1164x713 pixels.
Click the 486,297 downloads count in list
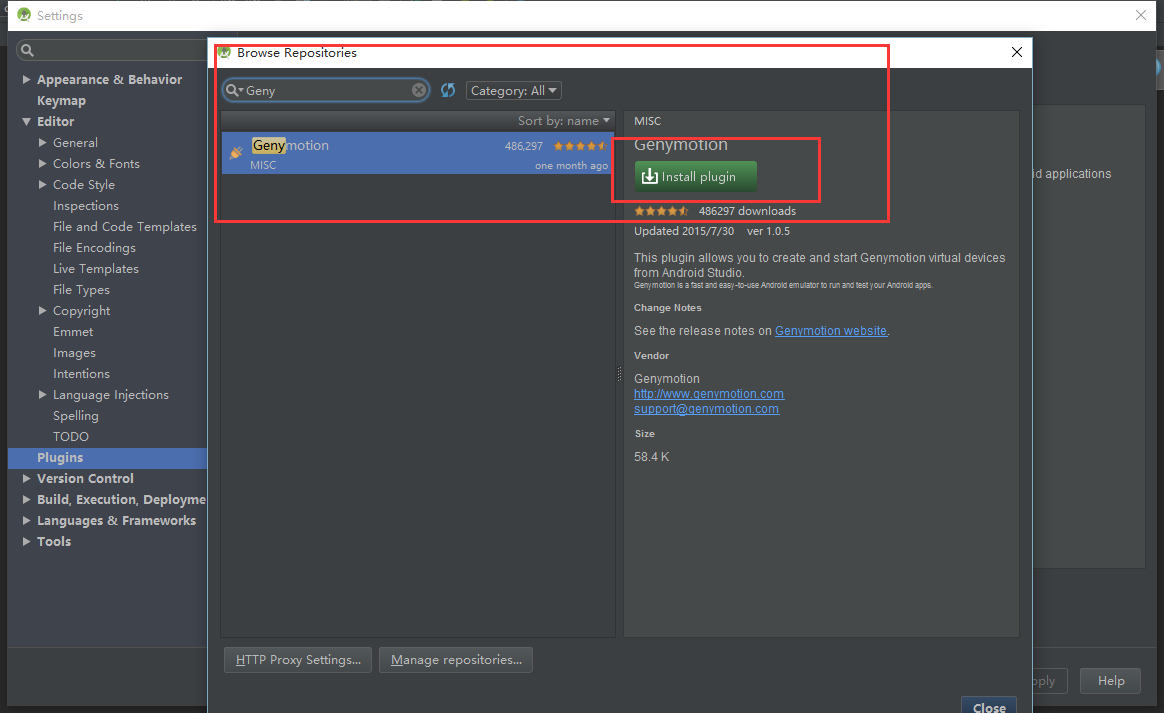click(x=524, y=146)
